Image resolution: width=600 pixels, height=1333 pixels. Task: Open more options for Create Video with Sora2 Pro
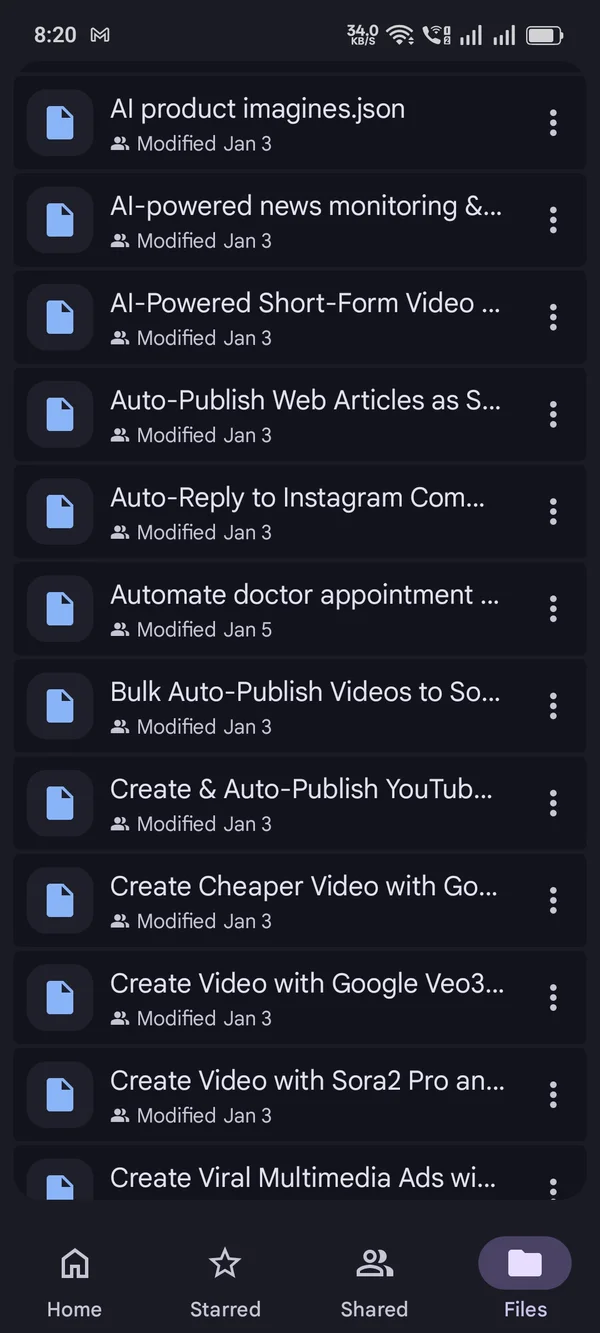553,1094
